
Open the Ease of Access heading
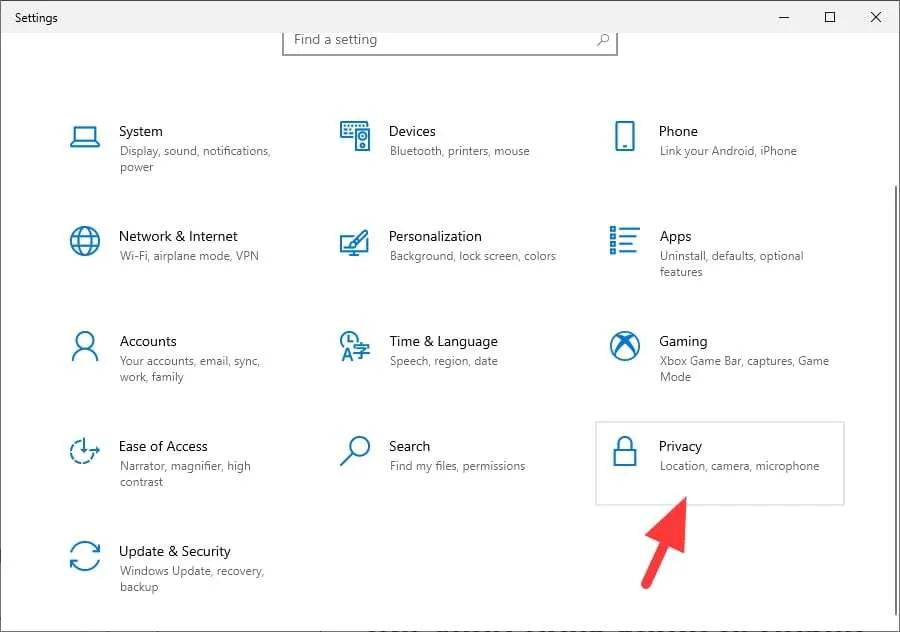click(163, 447)
